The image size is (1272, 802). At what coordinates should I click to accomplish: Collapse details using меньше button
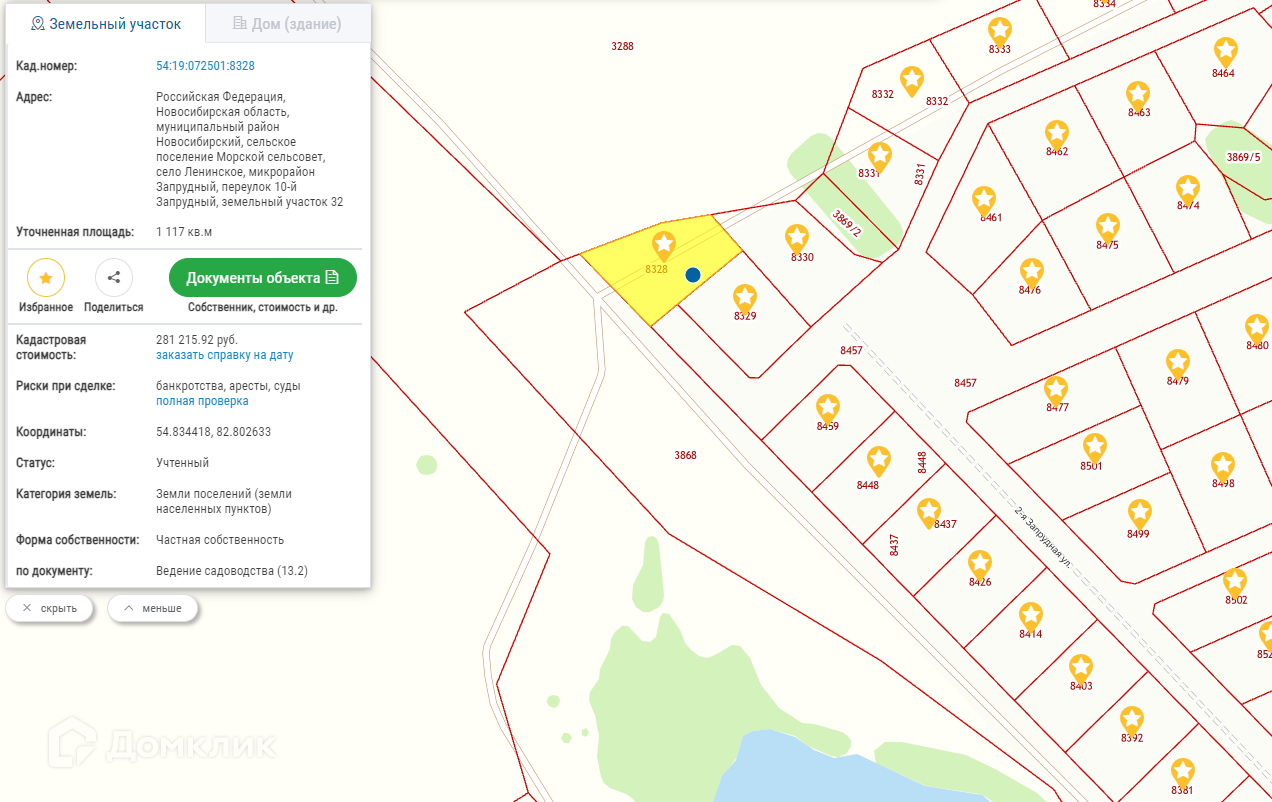click(x=153, y=608)
